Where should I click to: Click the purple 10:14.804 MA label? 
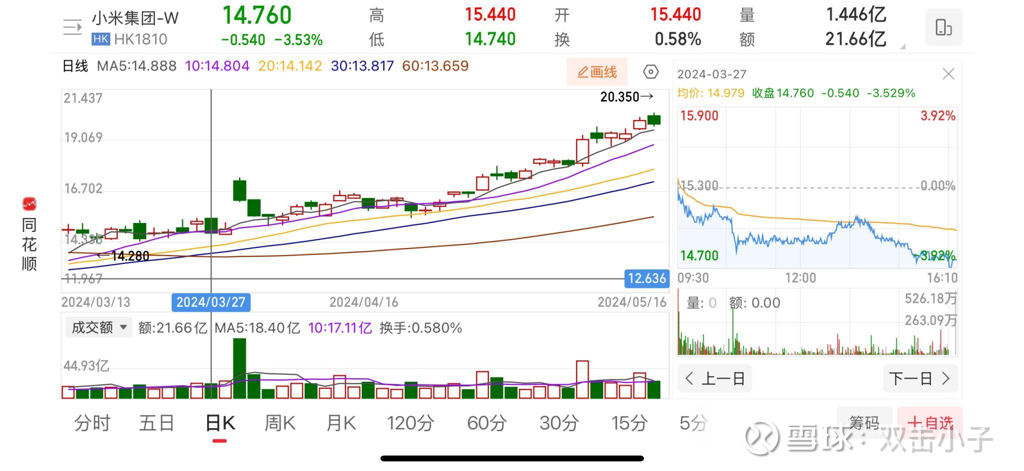click(x=217, y=66)
